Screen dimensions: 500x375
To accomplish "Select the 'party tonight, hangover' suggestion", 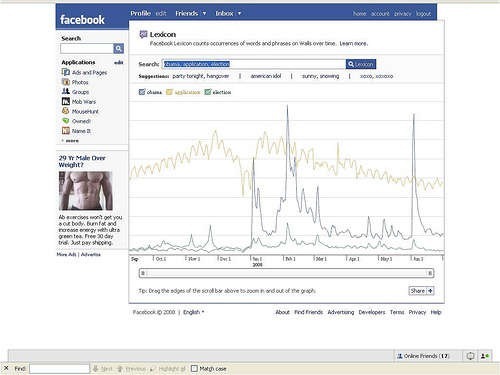I will [201, 76].
